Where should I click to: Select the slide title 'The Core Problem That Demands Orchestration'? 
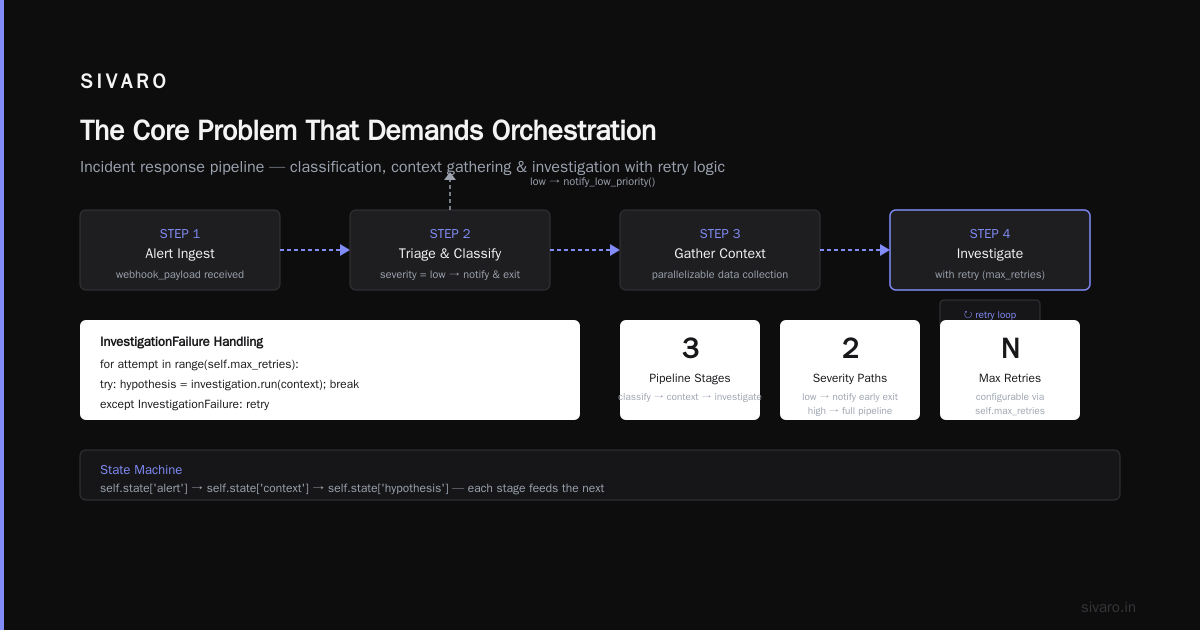click(x=368, y=131)
